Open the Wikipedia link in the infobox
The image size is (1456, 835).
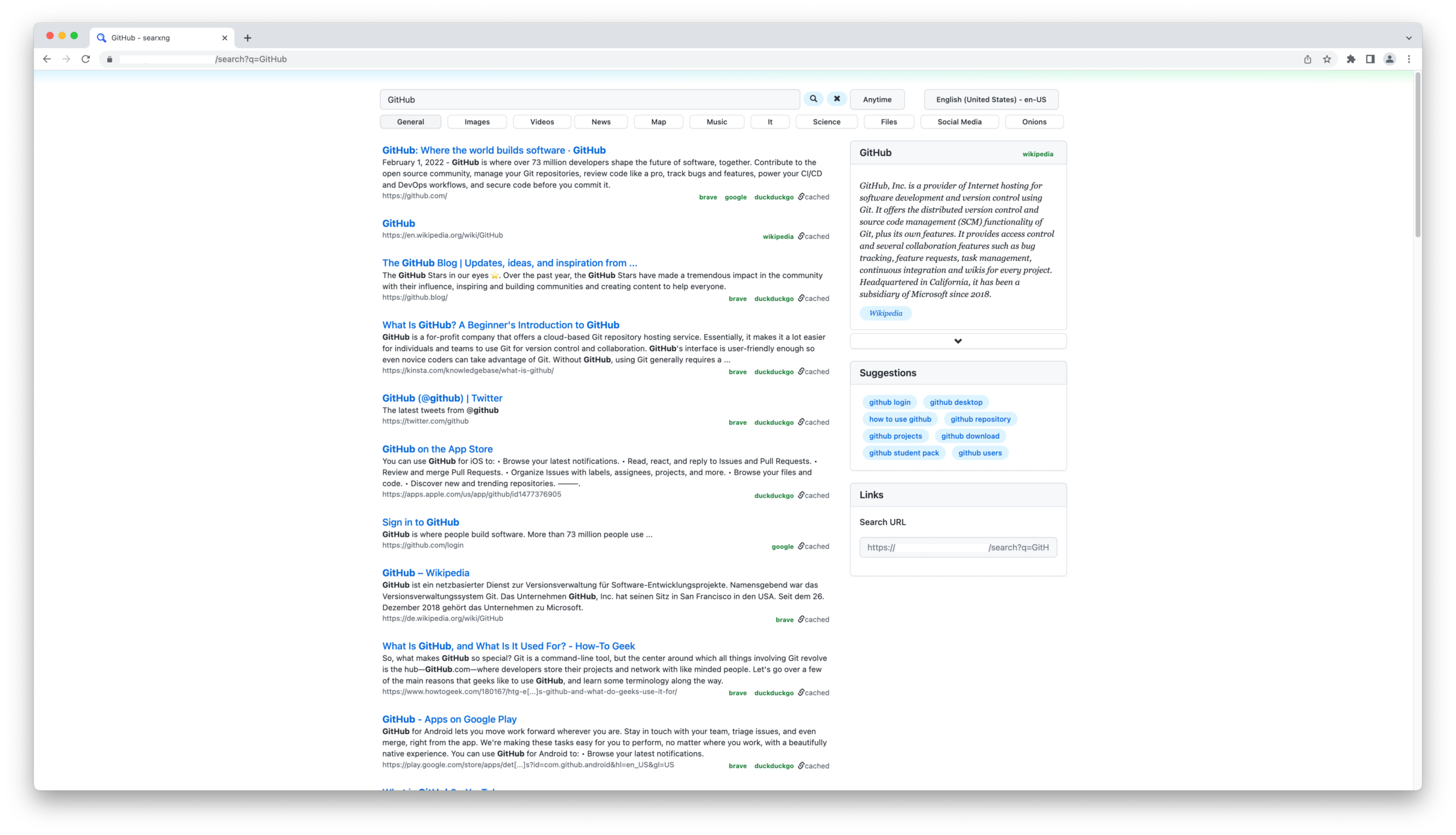click(885, 313)
